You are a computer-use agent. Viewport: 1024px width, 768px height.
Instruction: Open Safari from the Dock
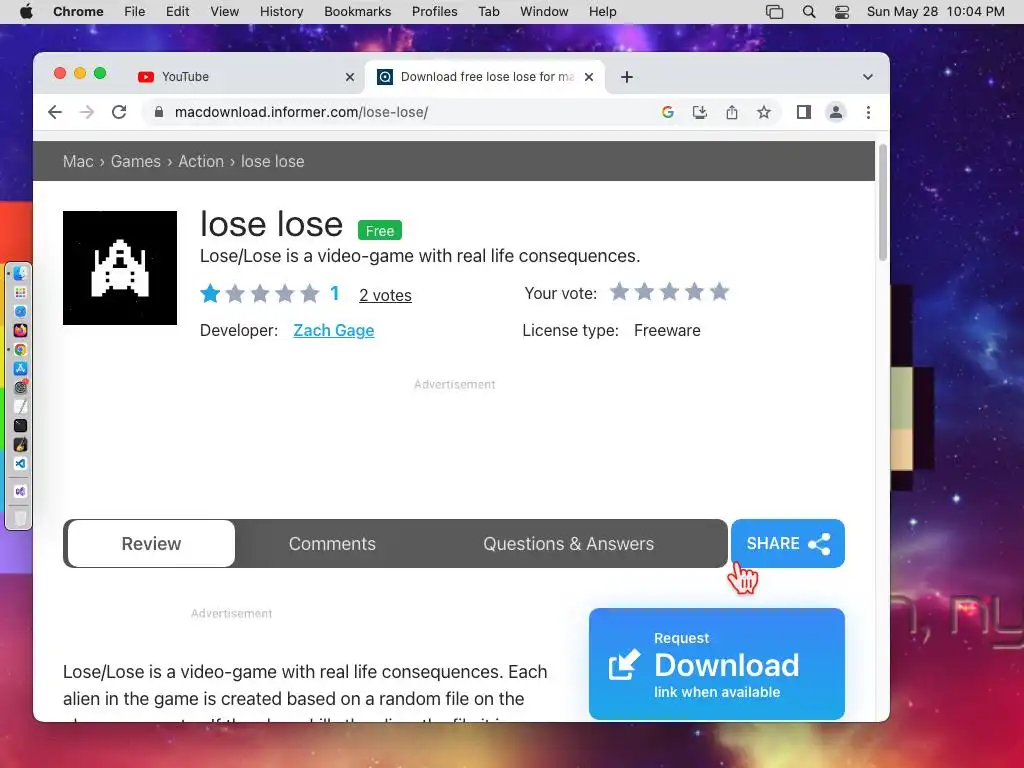coord(20,312)
